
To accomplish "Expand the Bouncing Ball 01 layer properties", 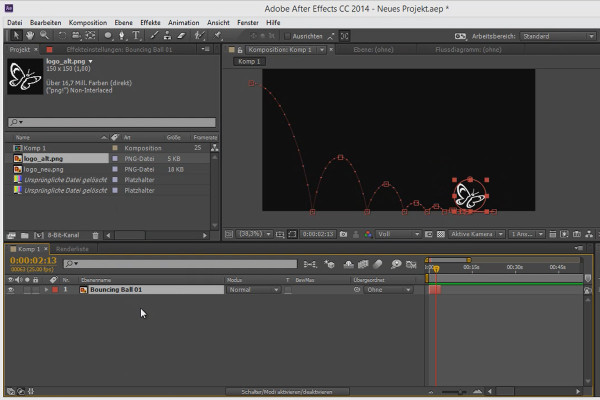I will 46,290.
